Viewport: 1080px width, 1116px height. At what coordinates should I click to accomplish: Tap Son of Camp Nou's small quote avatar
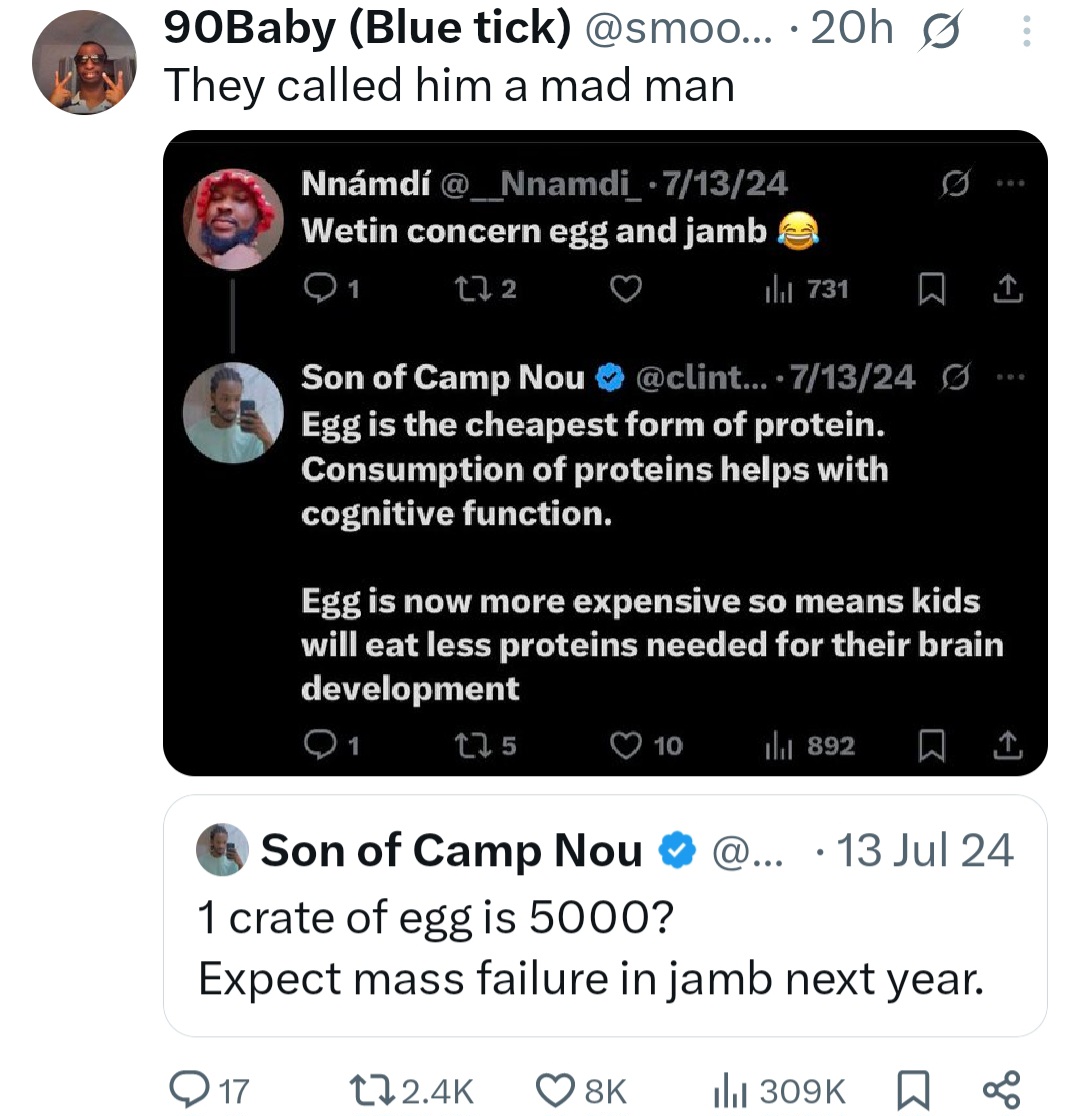point(222,849)
